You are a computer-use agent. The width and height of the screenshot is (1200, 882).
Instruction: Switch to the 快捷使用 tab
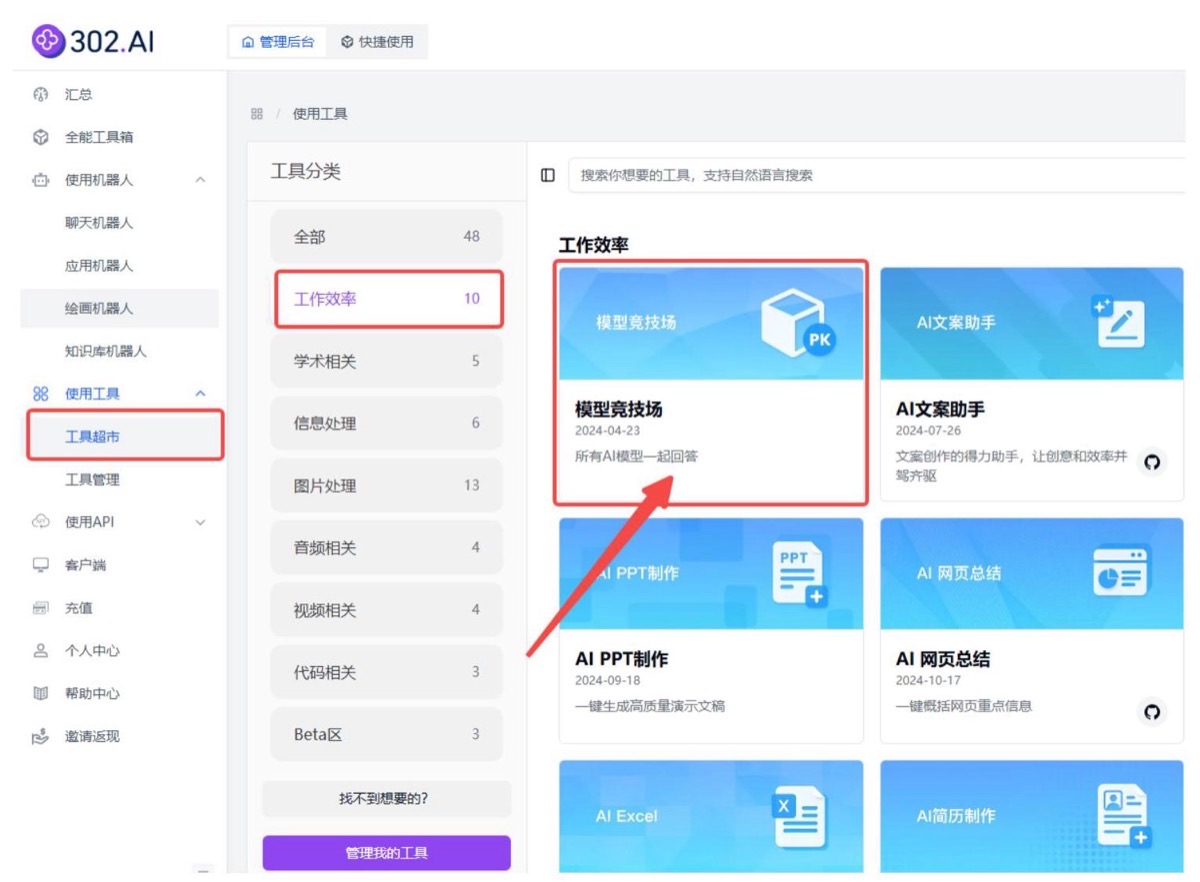377,42
